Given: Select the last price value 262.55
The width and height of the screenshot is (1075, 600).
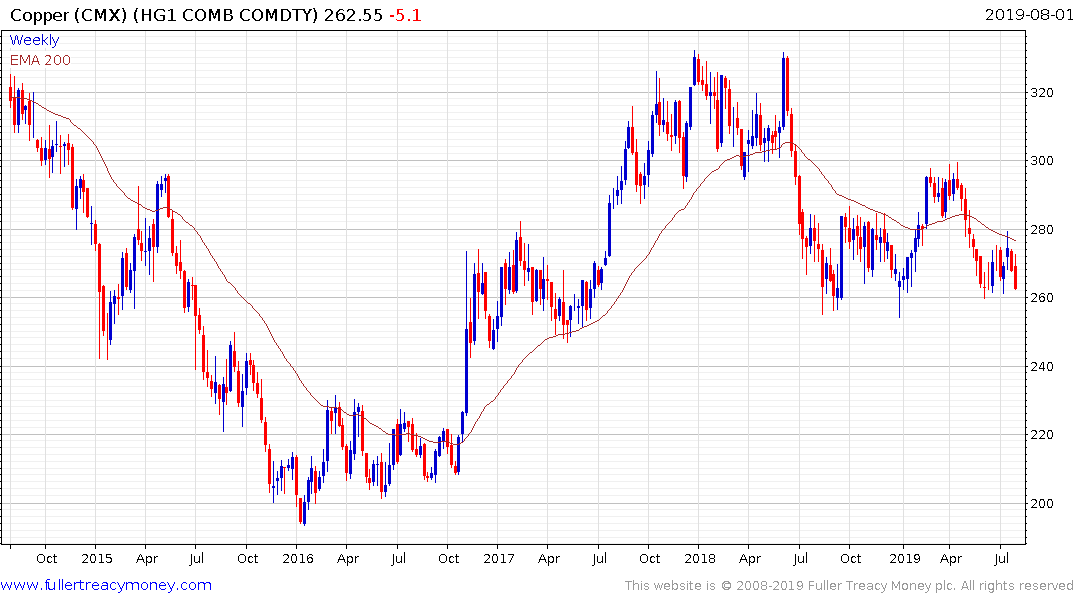Looking at the screenshot, I should [x=353, y=15].
